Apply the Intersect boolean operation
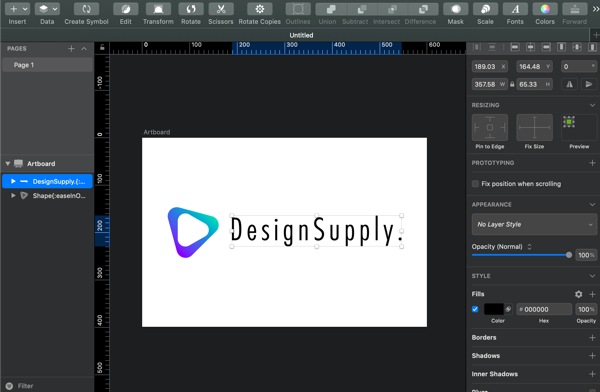The width and height of the screenshot is (600, 392). tap(392, 9)
